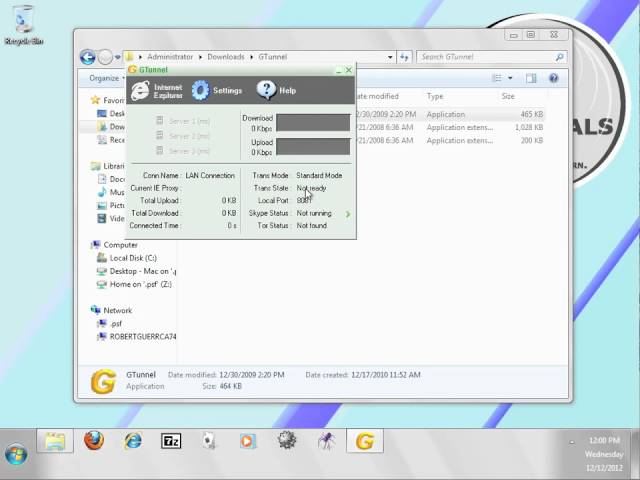The height and width of the screenshot is (480, 640).
Task: Open the Windows Start menu
Action: [x=16, y=455]
